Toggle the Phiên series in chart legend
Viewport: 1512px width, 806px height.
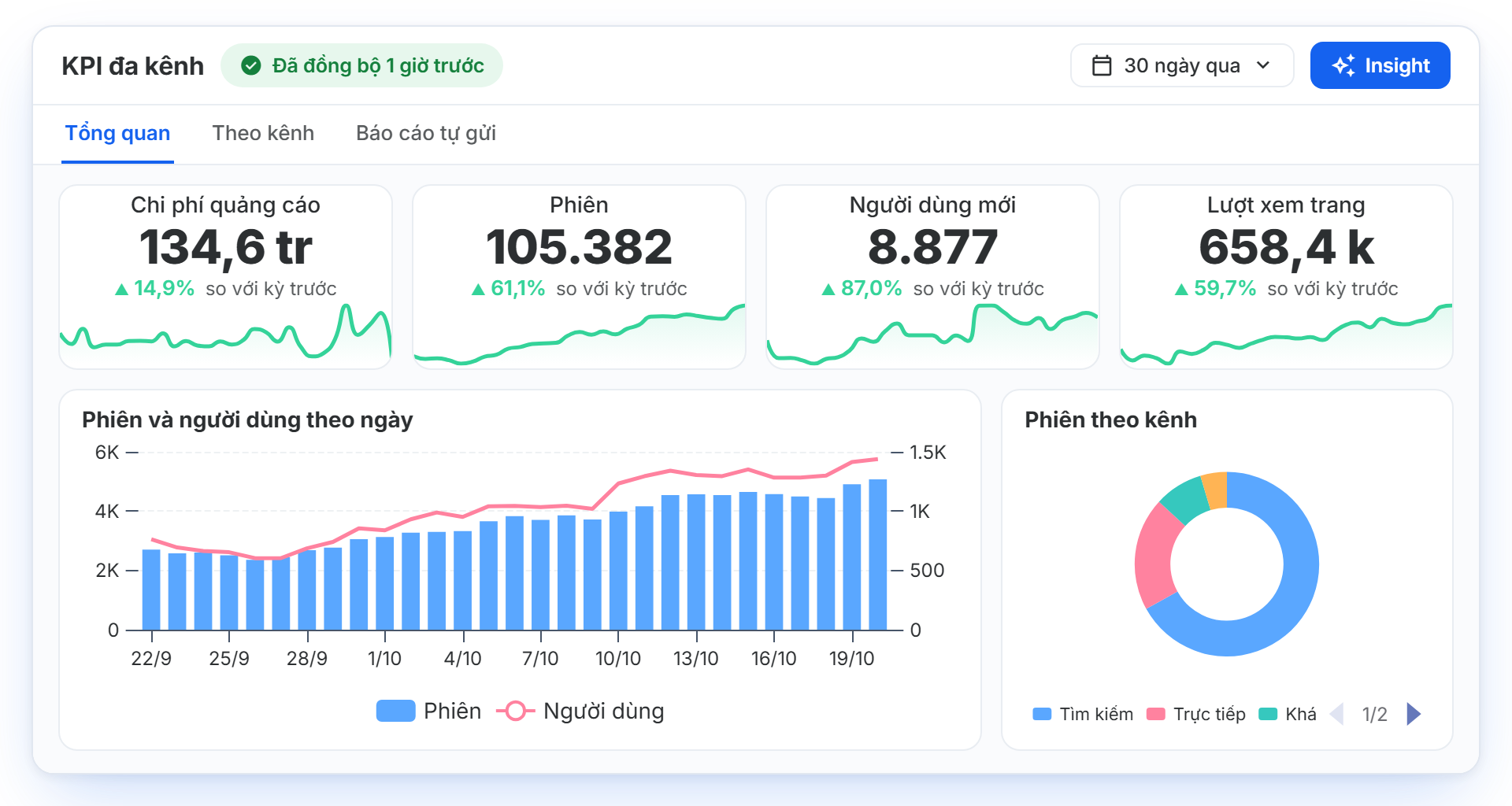(428, 711)
